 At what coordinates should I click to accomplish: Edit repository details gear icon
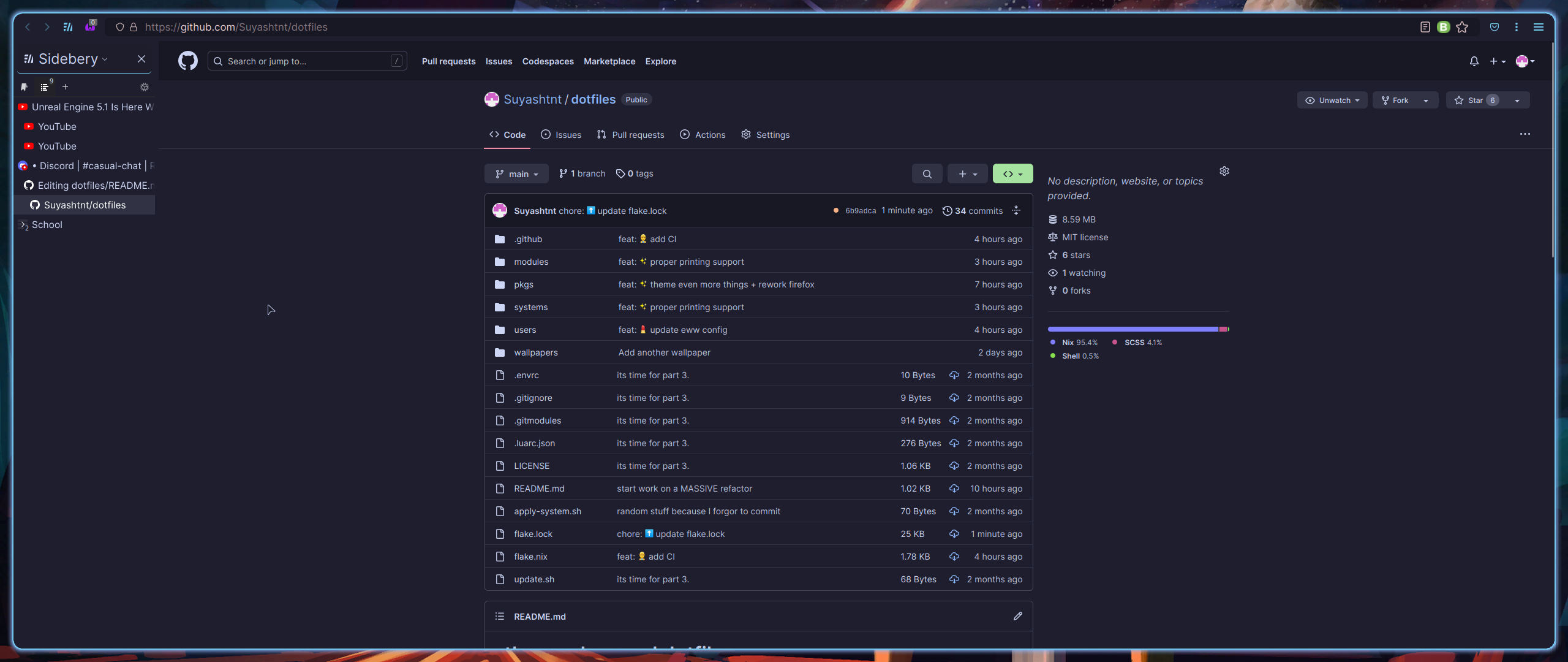pyautogui.click(x=1224, y=171)
